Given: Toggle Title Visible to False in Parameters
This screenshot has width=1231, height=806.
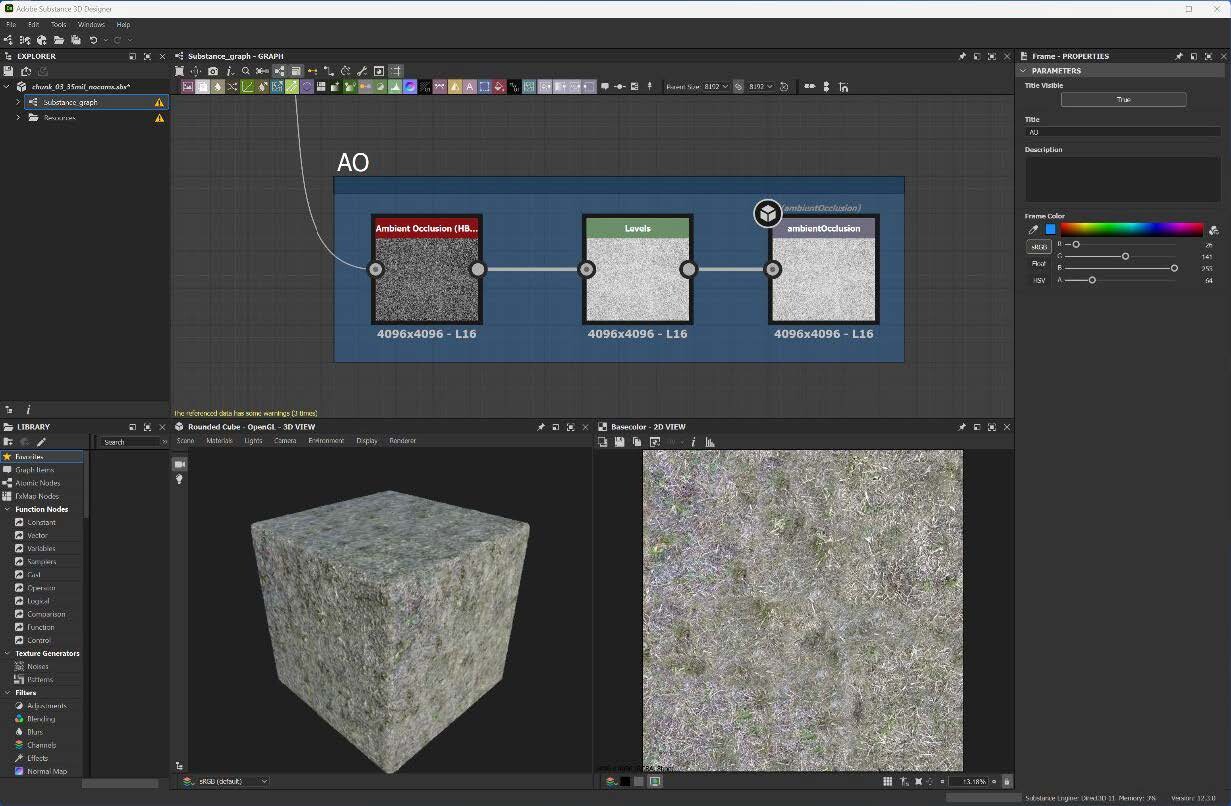Looking at the screenshot, I should (x=1124, y=99).
